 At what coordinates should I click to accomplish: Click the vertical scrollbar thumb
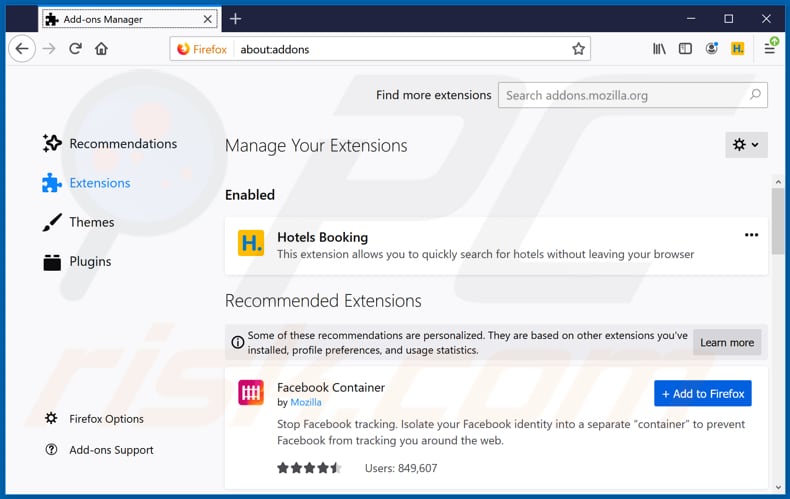pos(778,222)
